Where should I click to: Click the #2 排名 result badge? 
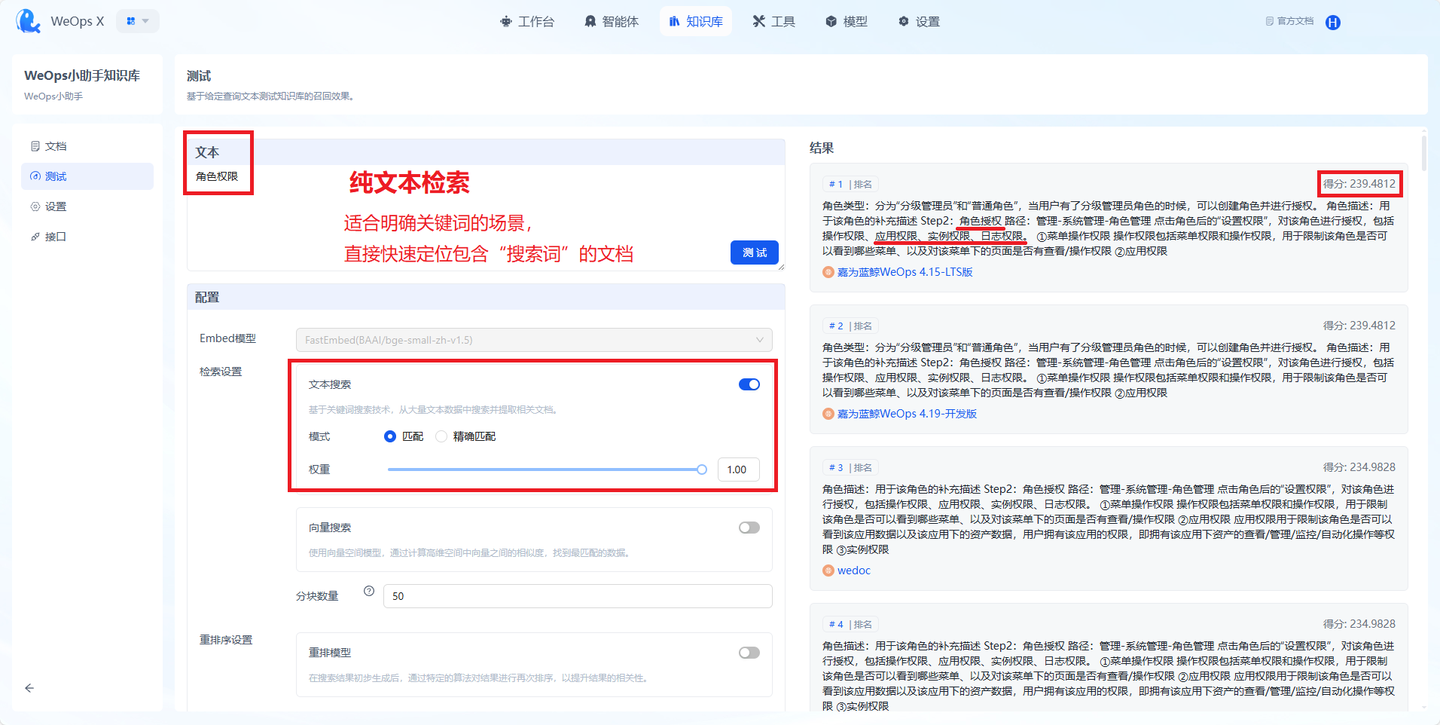click(850, 326)
